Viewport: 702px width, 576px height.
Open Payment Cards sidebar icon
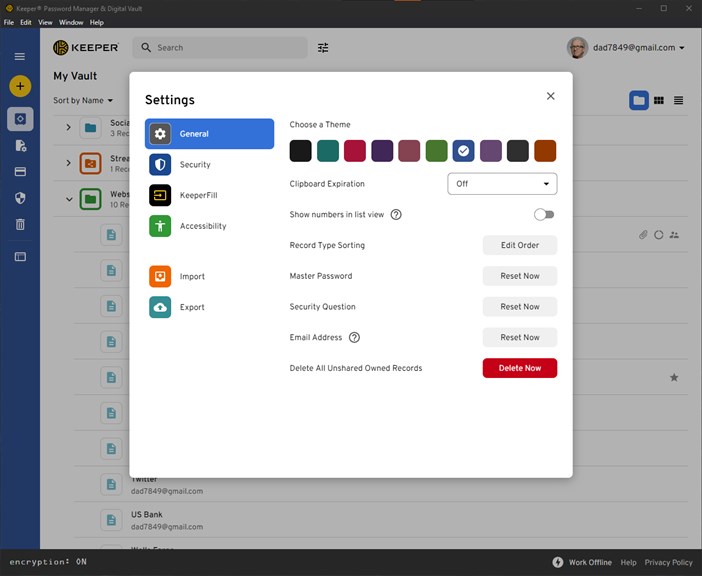click(20, 172)
